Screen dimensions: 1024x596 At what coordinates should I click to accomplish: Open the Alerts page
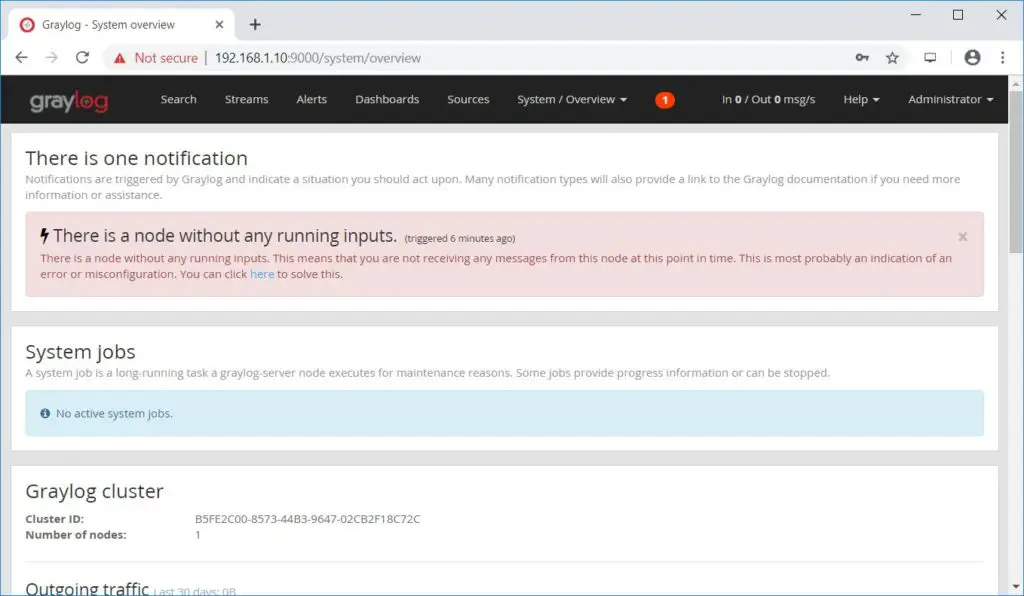click(312, 99)
